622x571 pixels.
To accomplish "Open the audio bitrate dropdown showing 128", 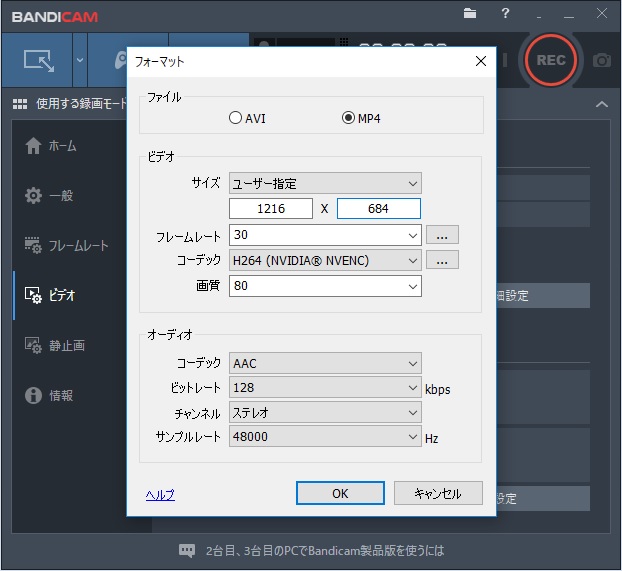I will [325, 387].
